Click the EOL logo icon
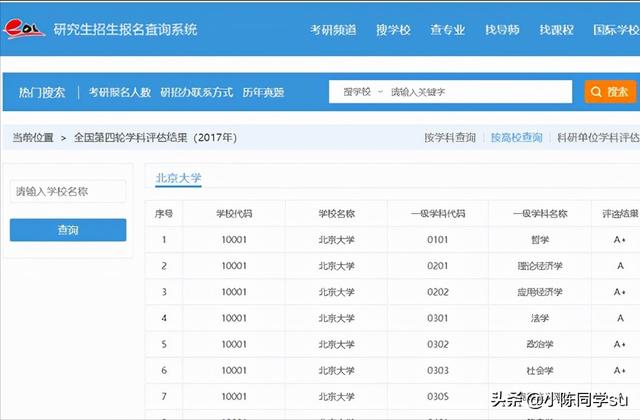Screen dimensions: 640x420 24,29
